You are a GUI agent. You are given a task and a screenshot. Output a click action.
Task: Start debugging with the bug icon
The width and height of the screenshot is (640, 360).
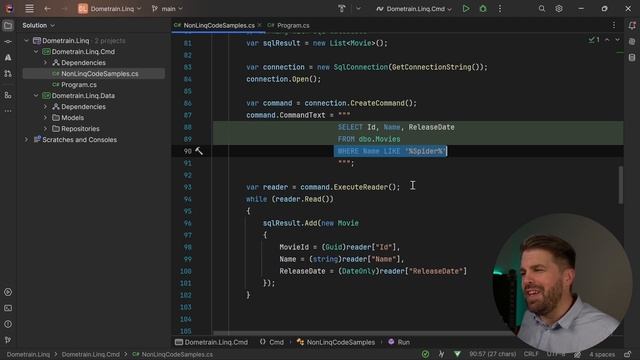(x=483, y=9)
